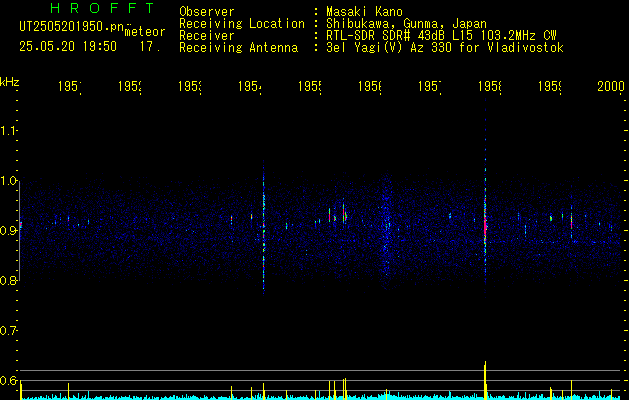Click the 2000 time axis label

coord(611,86)
